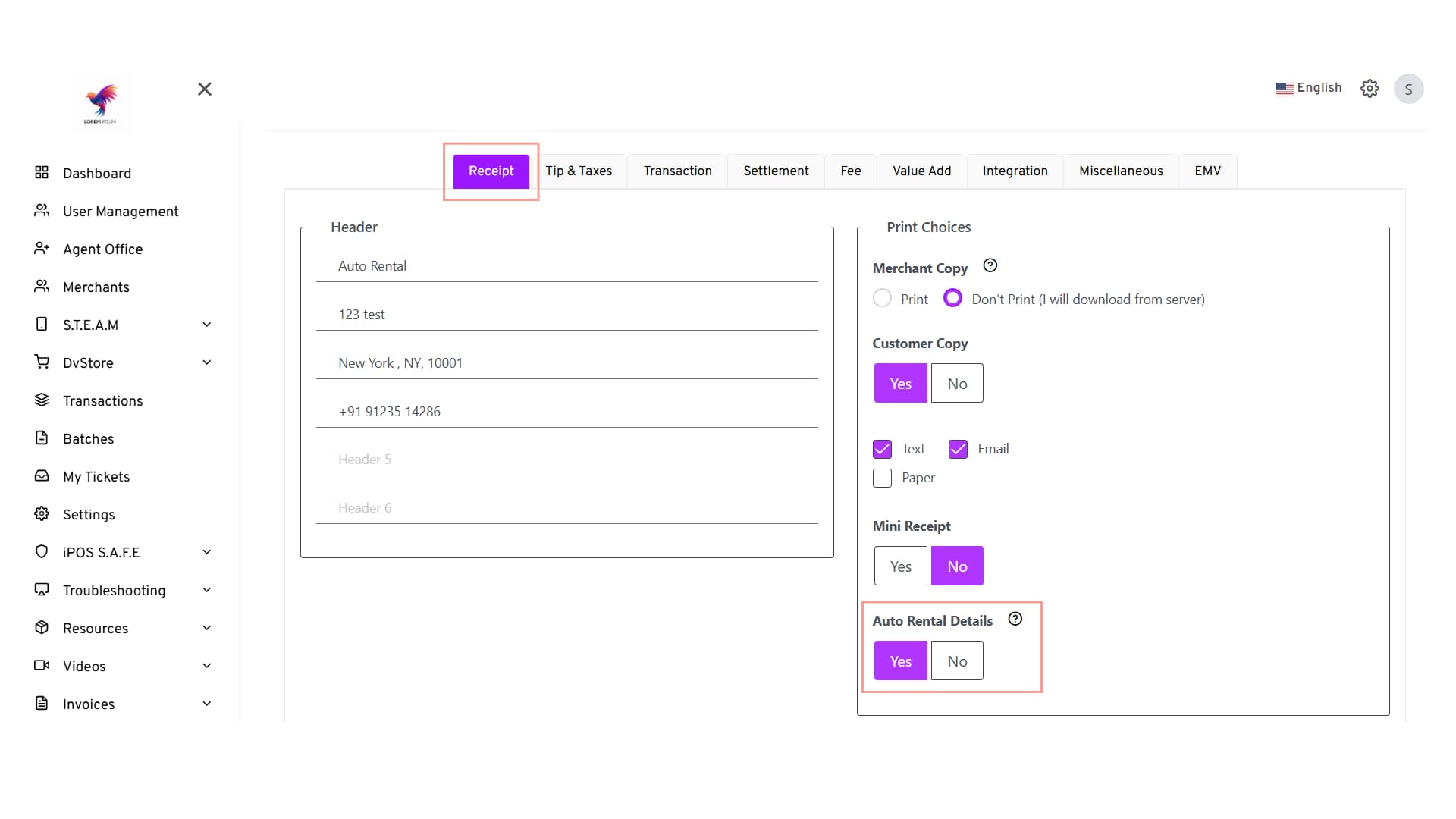Image resolution: width=1456 pixels, height=819 pixels.
Task: Click the S.T.E.A.M device icon
Action: click(42, 324)
